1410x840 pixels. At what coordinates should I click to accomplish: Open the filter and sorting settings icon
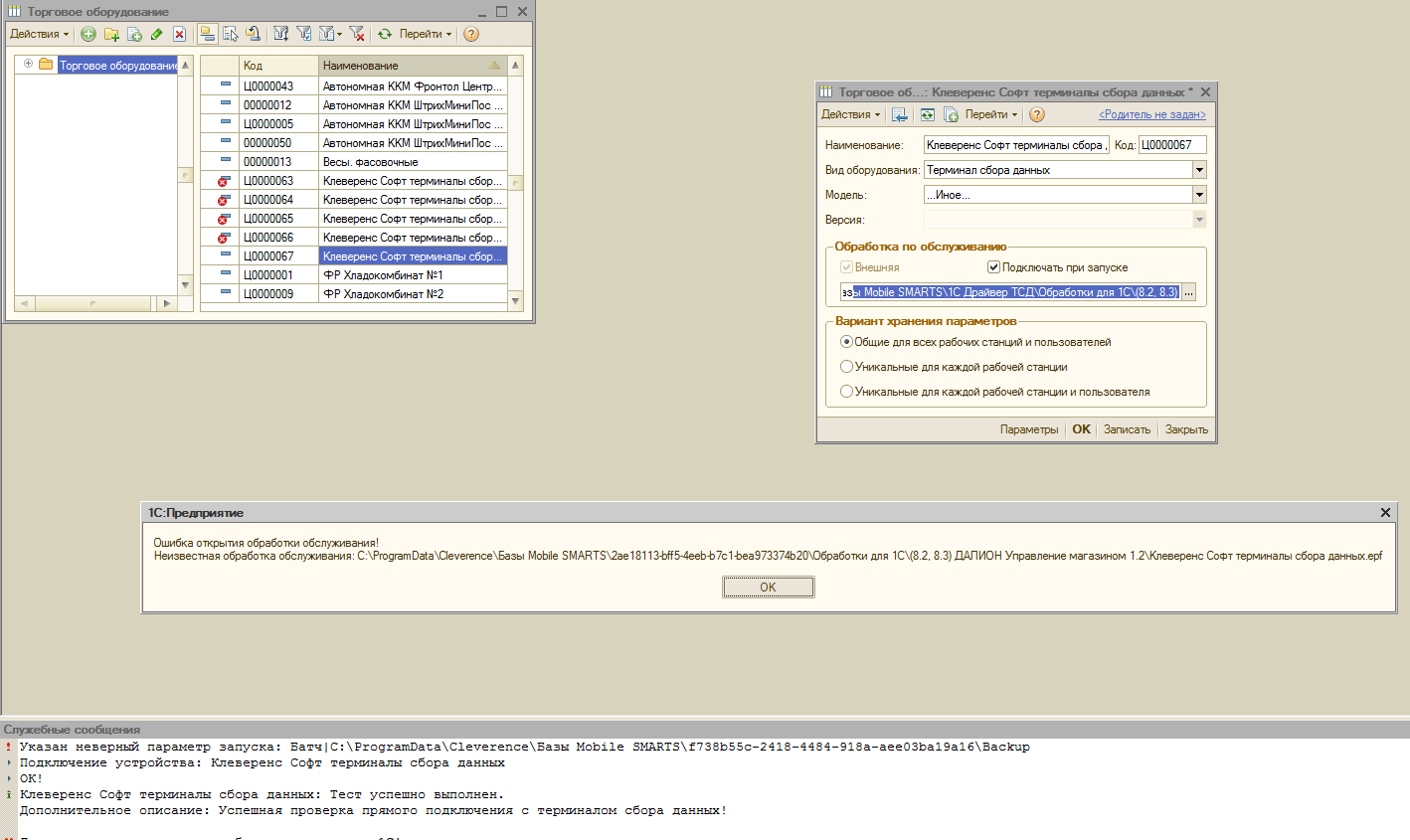point(281,34)
